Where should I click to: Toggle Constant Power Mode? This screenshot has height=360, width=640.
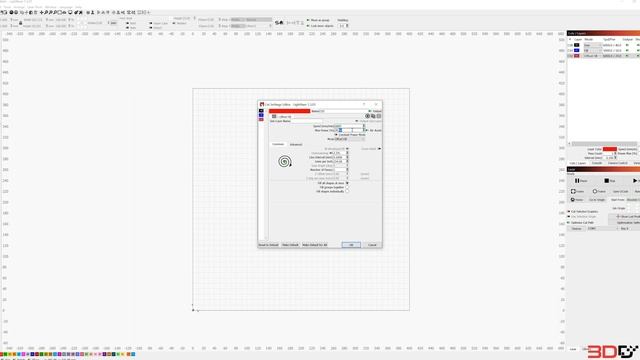click(x=336, y=135)
